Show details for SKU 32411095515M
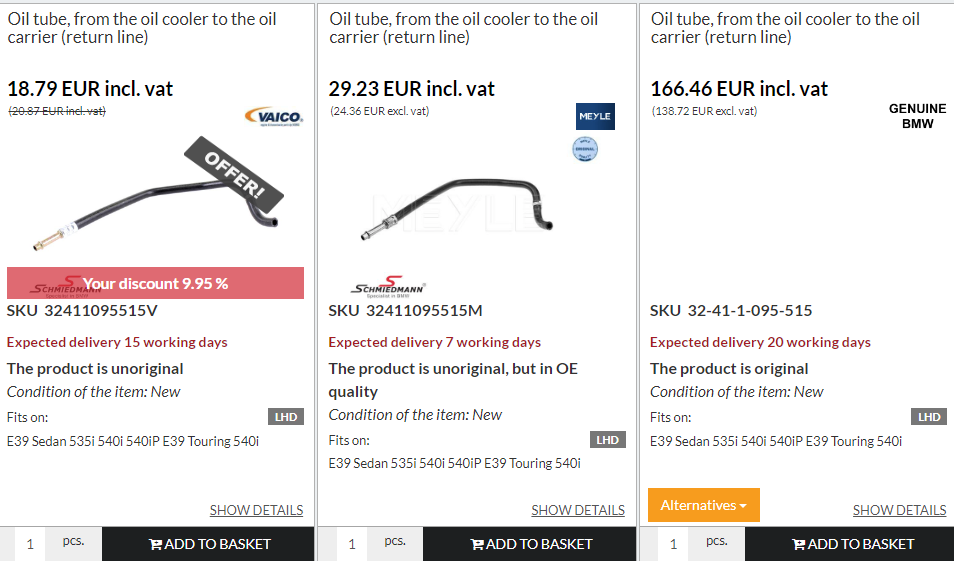The image size is (954, 561). pyautogui.click(x=578, y=510)
